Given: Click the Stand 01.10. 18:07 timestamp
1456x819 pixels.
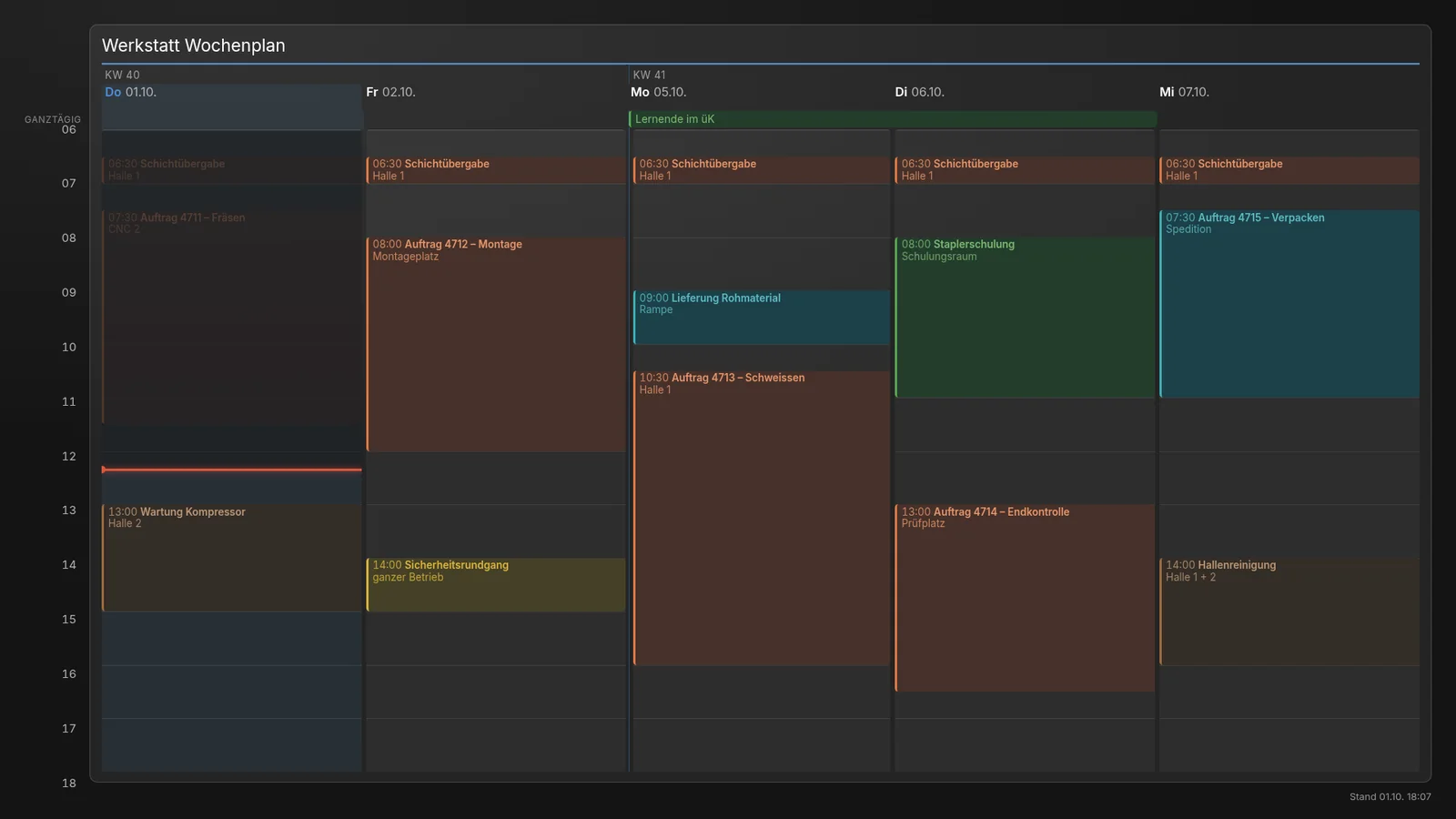Looking at the screenshot, I should pyautogui.click(x=1390, y=796).
